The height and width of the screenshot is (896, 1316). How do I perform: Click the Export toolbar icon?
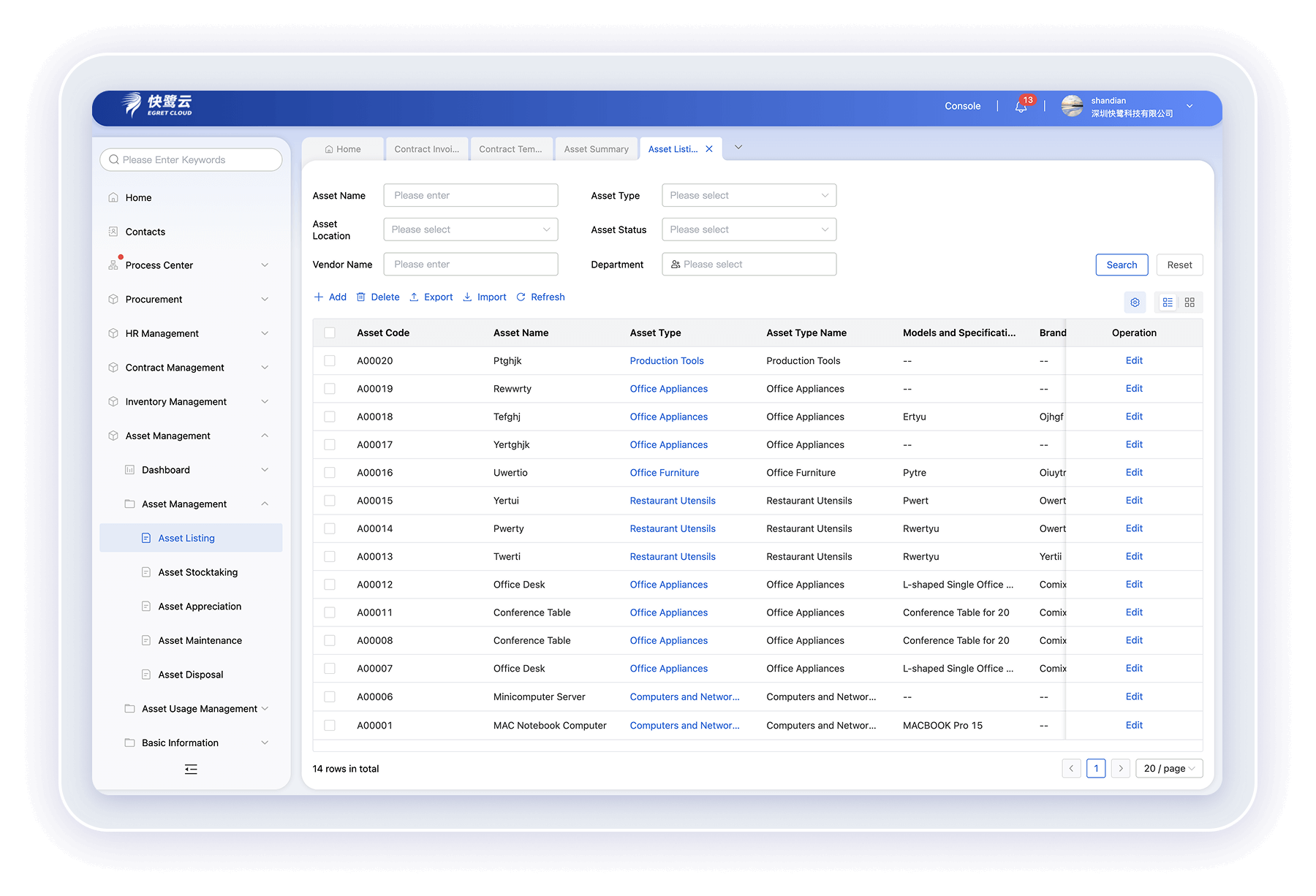pos(415,297)
